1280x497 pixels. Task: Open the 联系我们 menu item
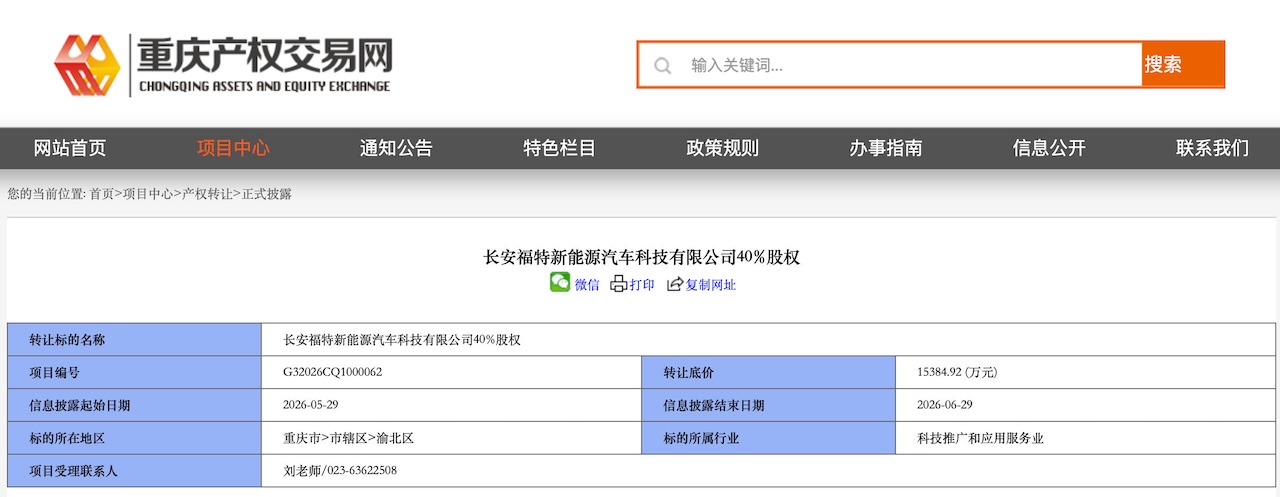tap(1212, 148)
